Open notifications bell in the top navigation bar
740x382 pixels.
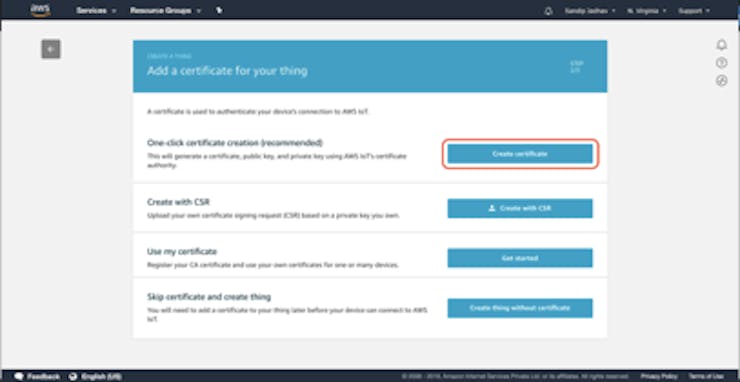click(x=548, y=11)
